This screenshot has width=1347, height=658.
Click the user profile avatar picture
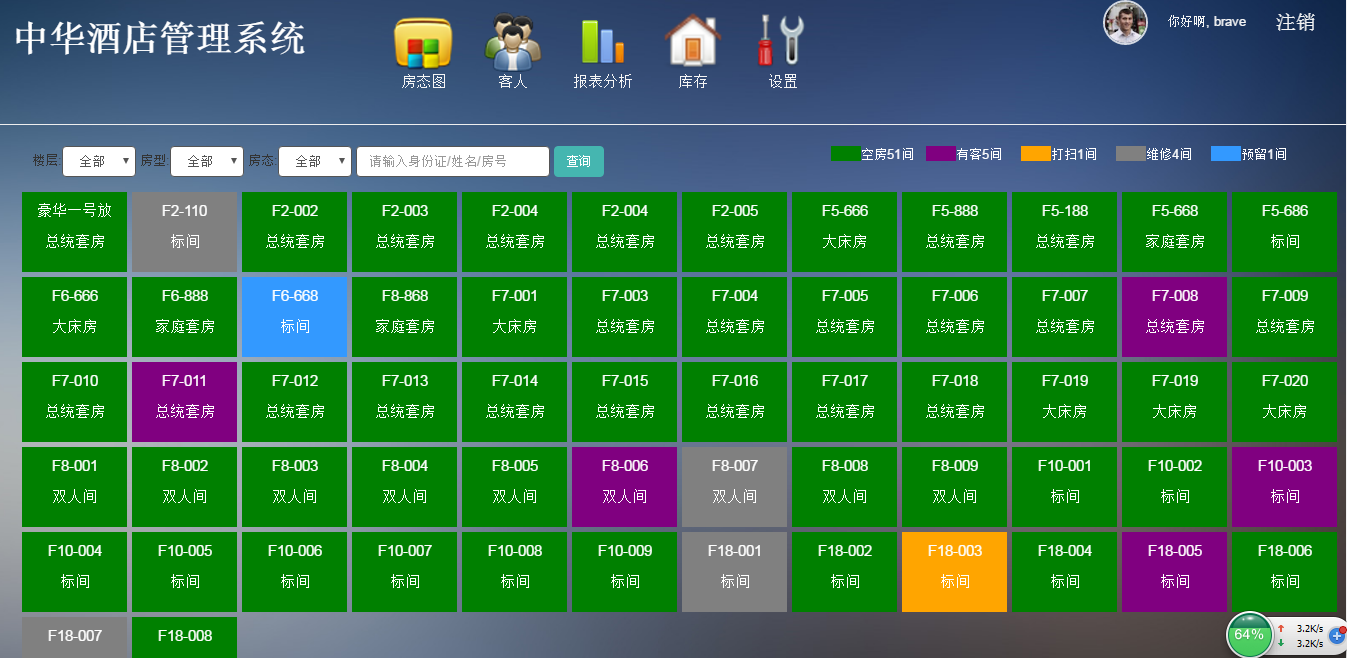pyautogui.click(x=1125, y=22)
